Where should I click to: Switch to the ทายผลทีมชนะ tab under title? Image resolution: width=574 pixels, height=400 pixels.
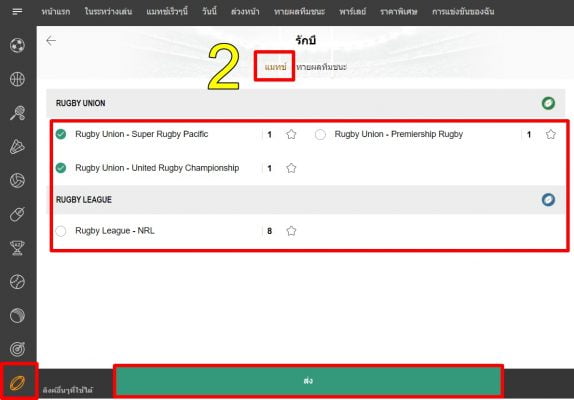pyautogui.click(x=321, y=67)
